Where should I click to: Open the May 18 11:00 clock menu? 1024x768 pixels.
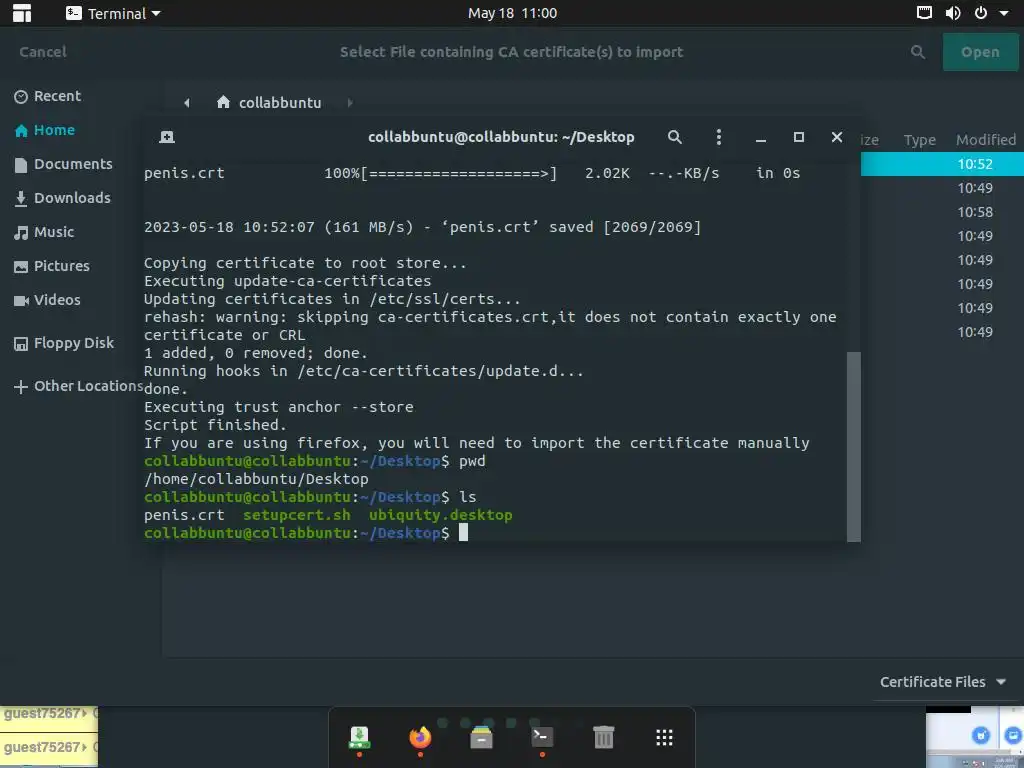pos(512,13)
